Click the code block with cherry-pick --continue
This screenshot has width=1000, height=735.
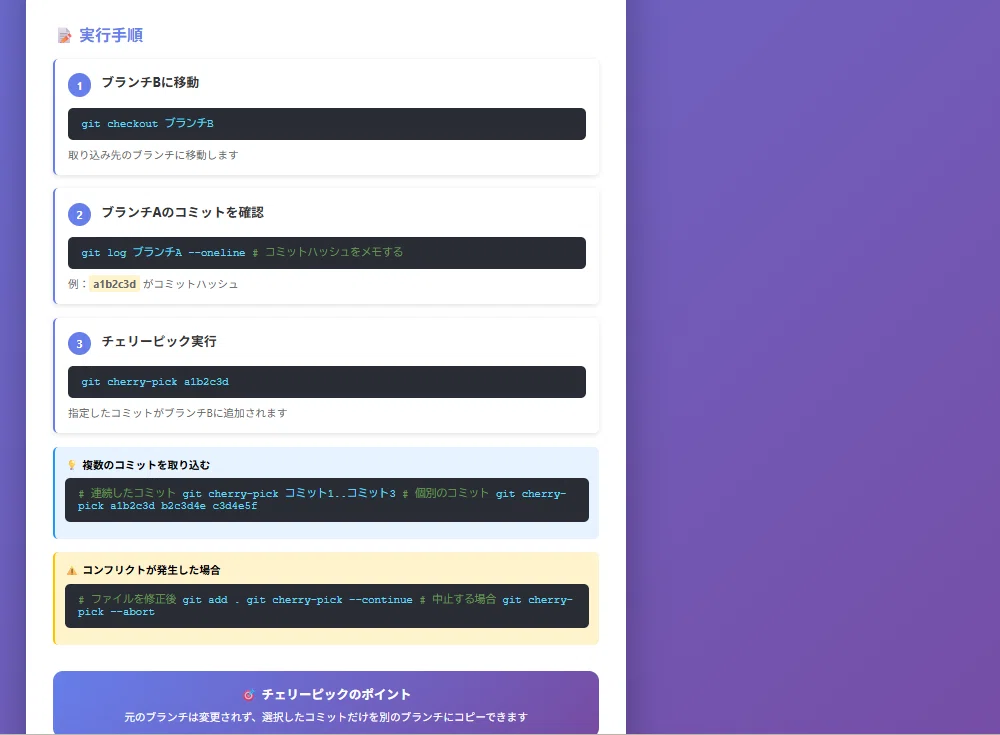(327, 606)
